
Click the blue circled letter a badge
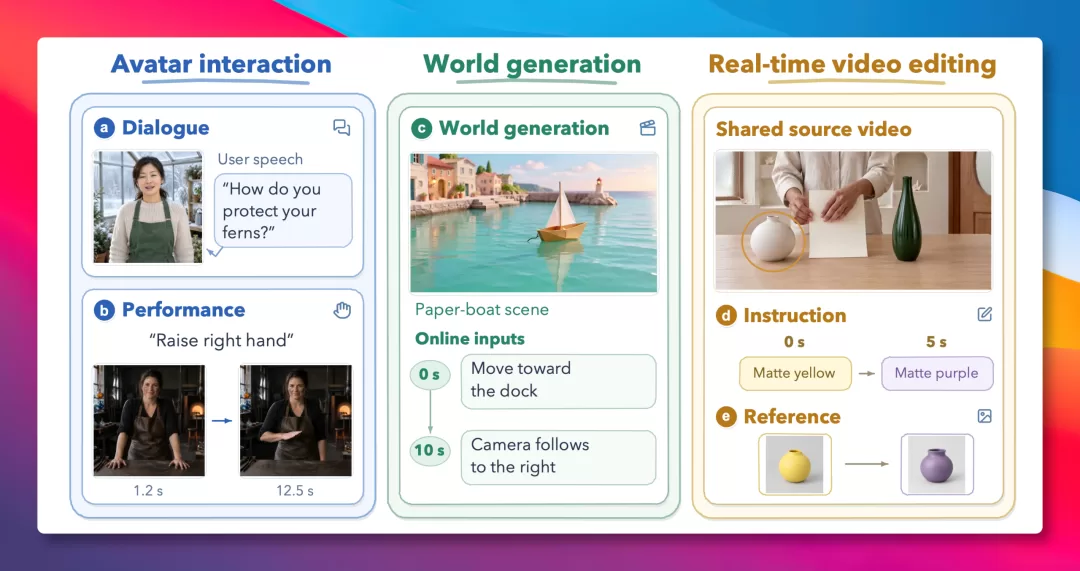pyautogui.click(x=104, y=128)
